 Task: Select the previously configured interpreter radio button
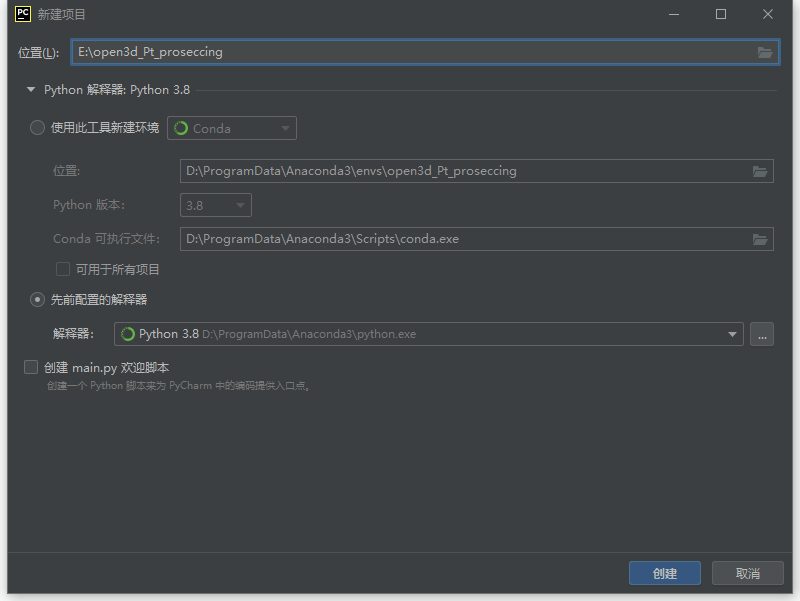[38, 299]
